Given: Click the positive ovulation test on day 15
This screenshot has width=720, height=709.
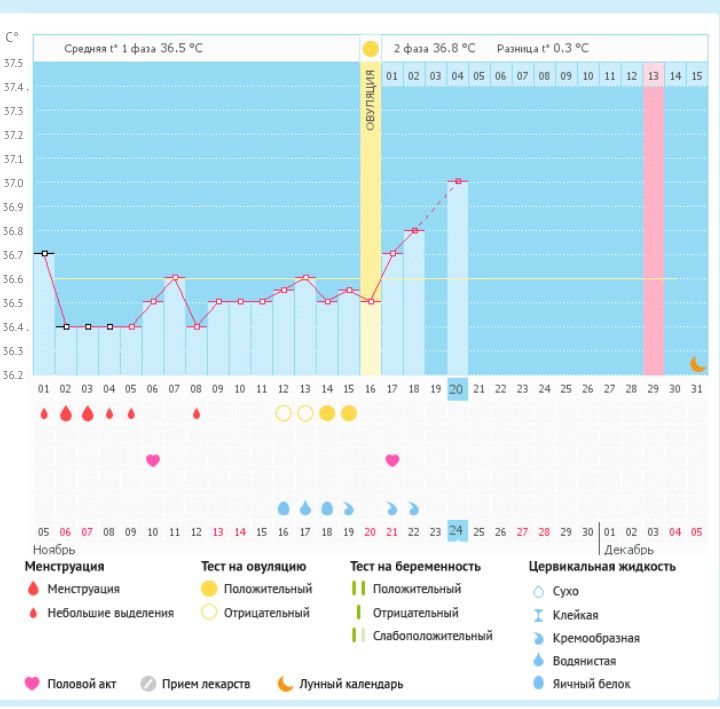Looking at the screenshot, I should [348, 413].
